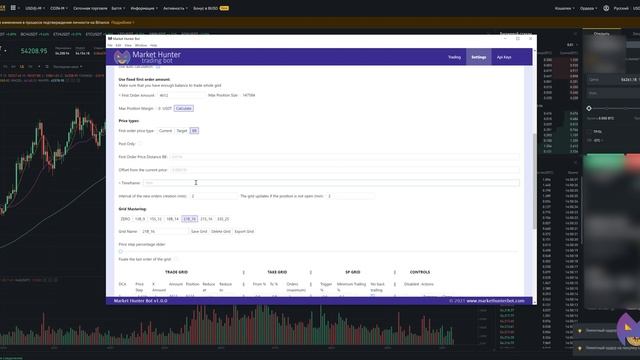Click the Подробнее link in yellow banner
This screenshot has width=640, height=360.
(x=122, y=22)
